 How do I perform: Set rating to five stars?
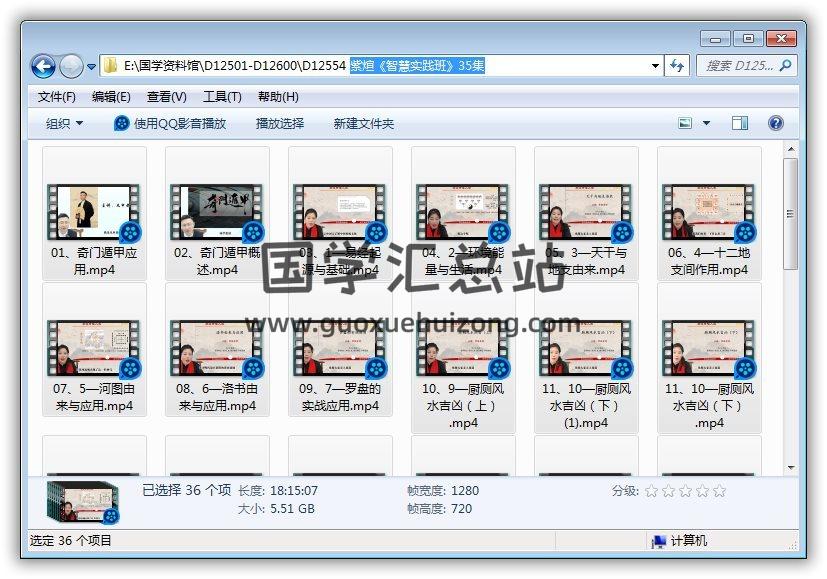pos(719,491)
